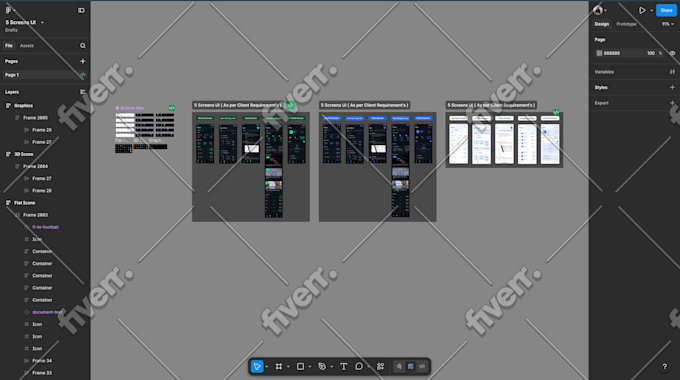
Task: Select the Bottom Nav component label on canvas
Action: click(132, 108)
